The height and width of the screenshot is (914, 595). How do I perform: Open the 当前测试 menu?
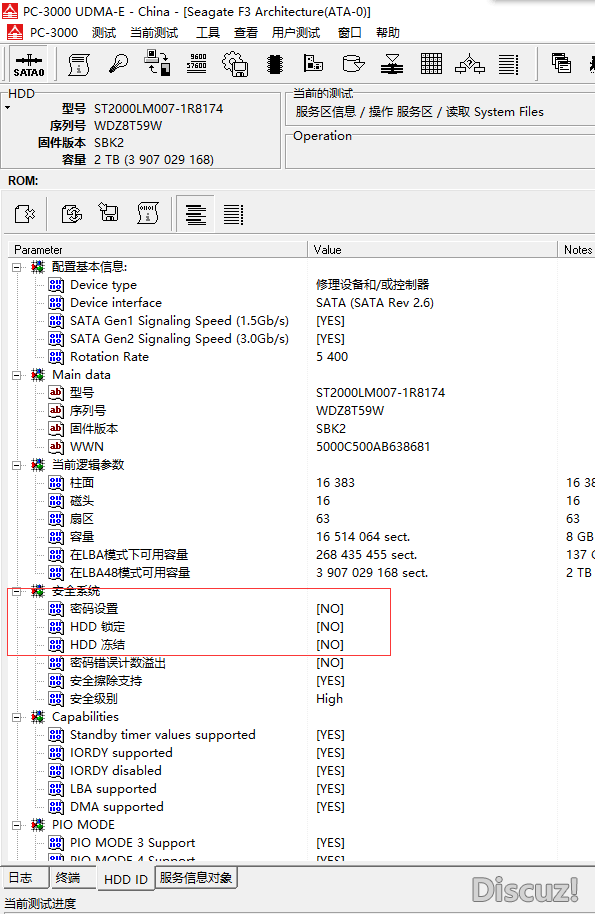(x=154, y=33)
